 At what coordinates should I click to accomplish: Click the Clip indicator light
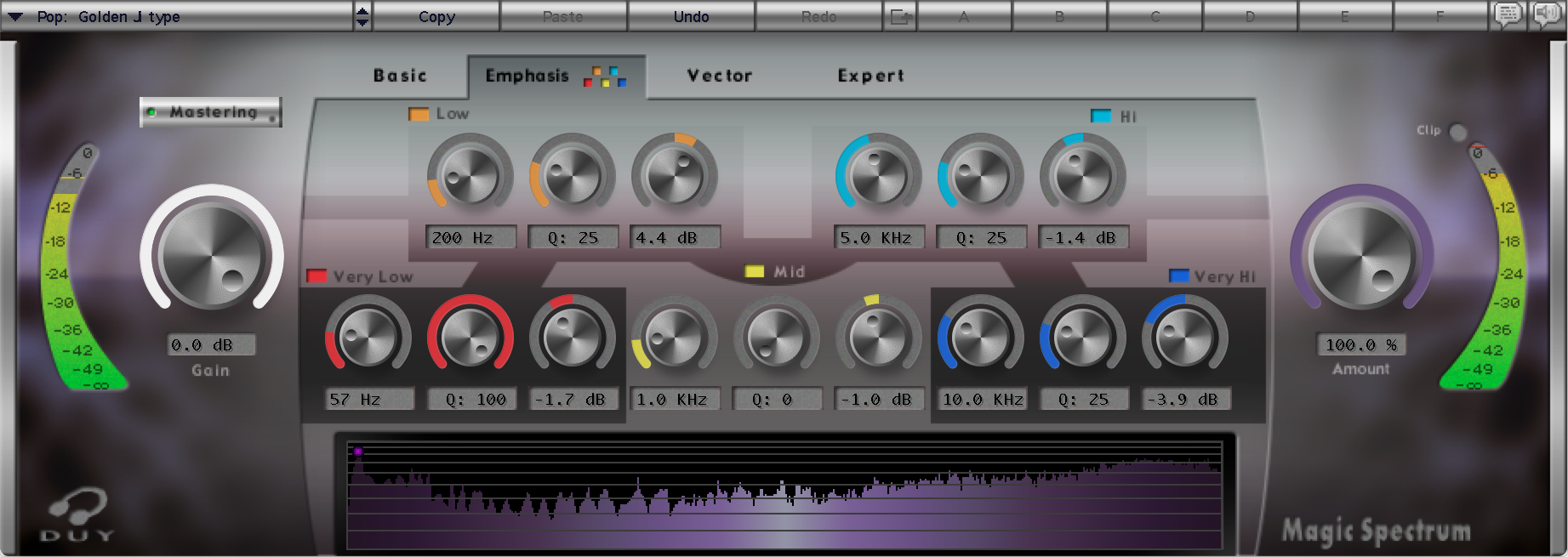(1457, 132)
